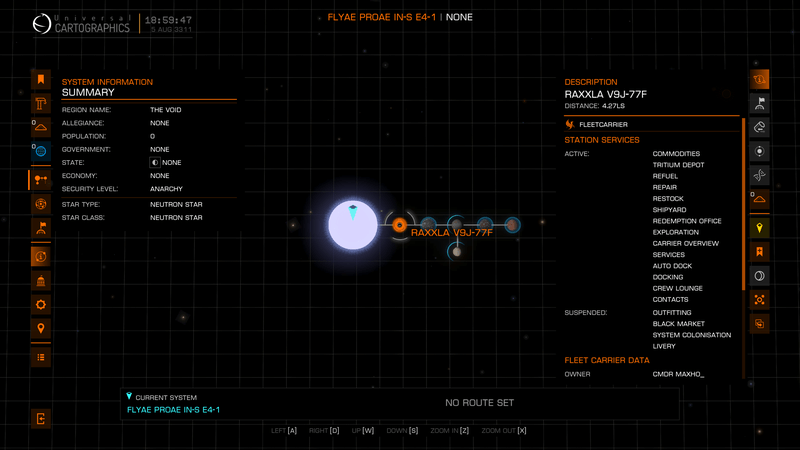The image size is (800, 450).
Task: Click the CARRIER OVERVIEW service entry
Action: tap(686, 243)
